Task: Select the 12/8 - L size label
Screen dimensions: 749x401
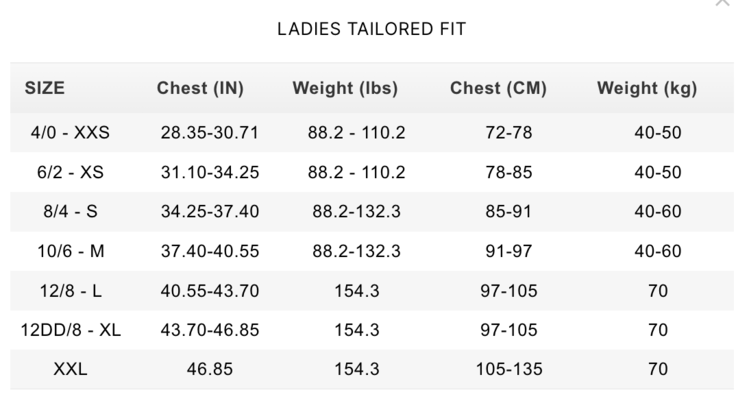Action: (70, 291)
